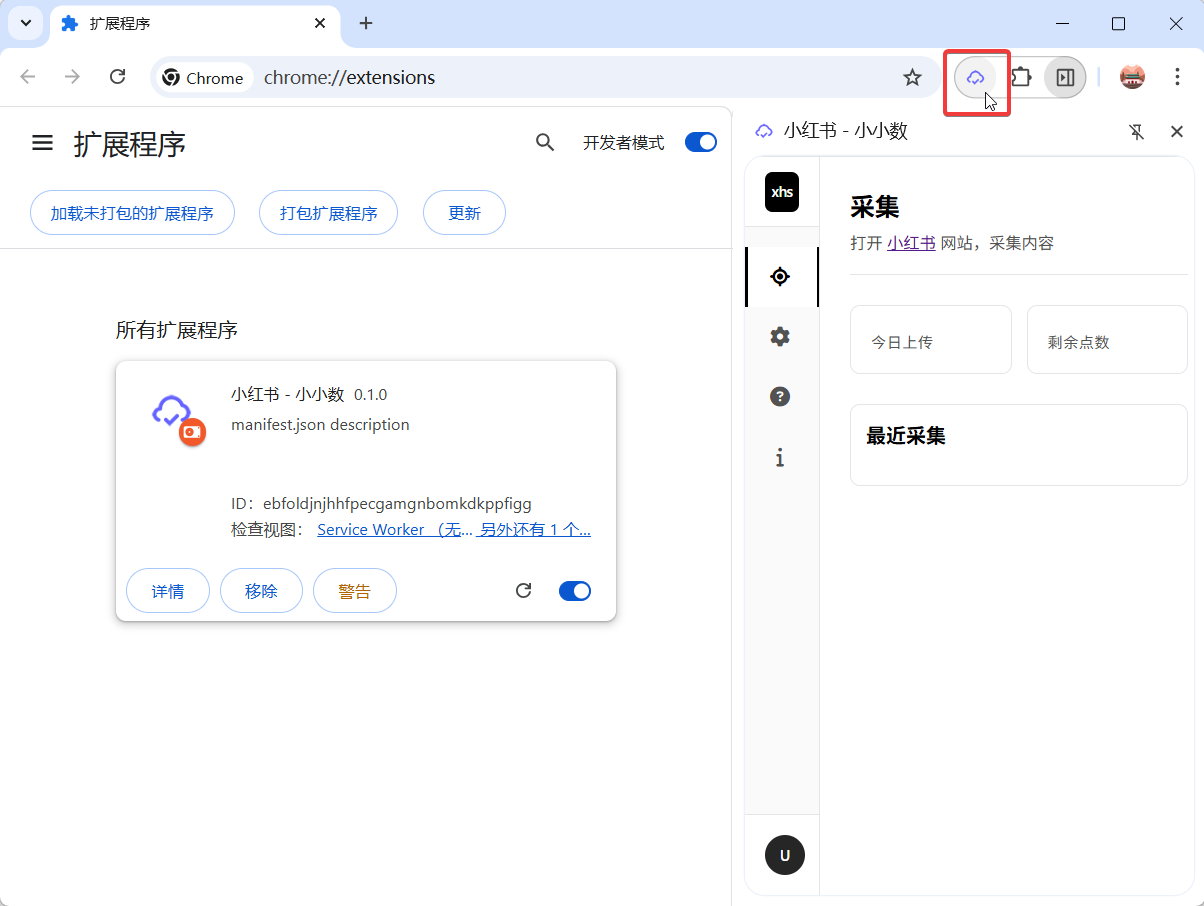Select the xhs icon in the panel sidebar

click(781, 192)
